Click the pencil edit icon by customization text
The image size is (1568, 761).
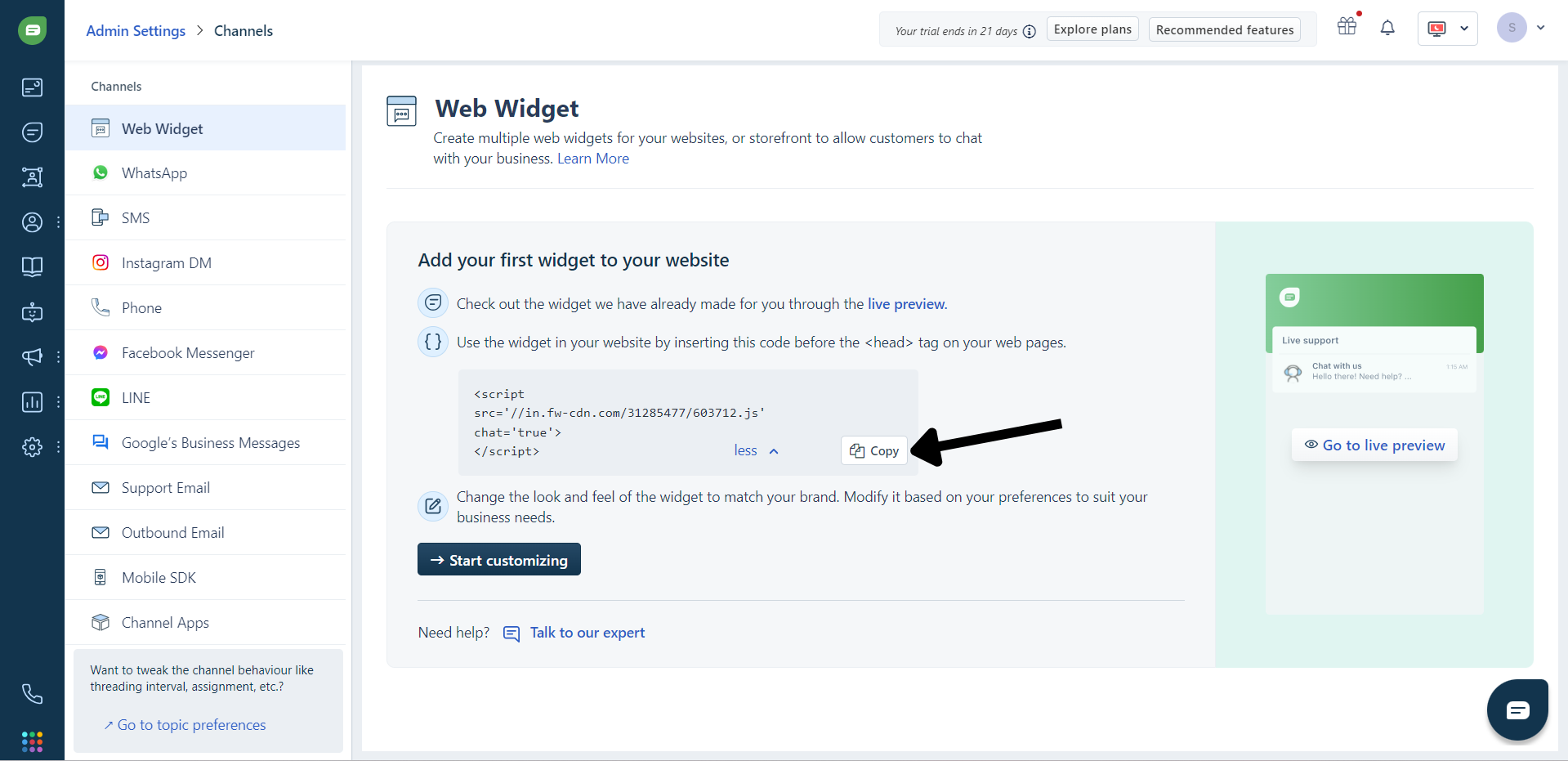[x=433, y=507]
